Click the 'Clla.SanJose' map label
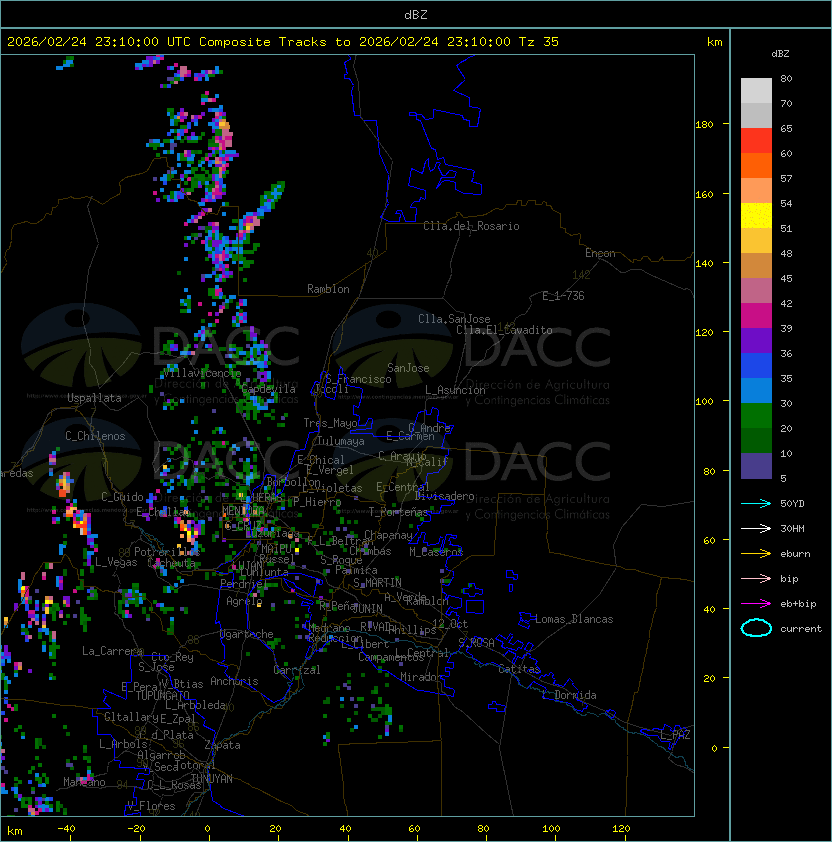This screenshot has height=842, width=832. [454, 319]
